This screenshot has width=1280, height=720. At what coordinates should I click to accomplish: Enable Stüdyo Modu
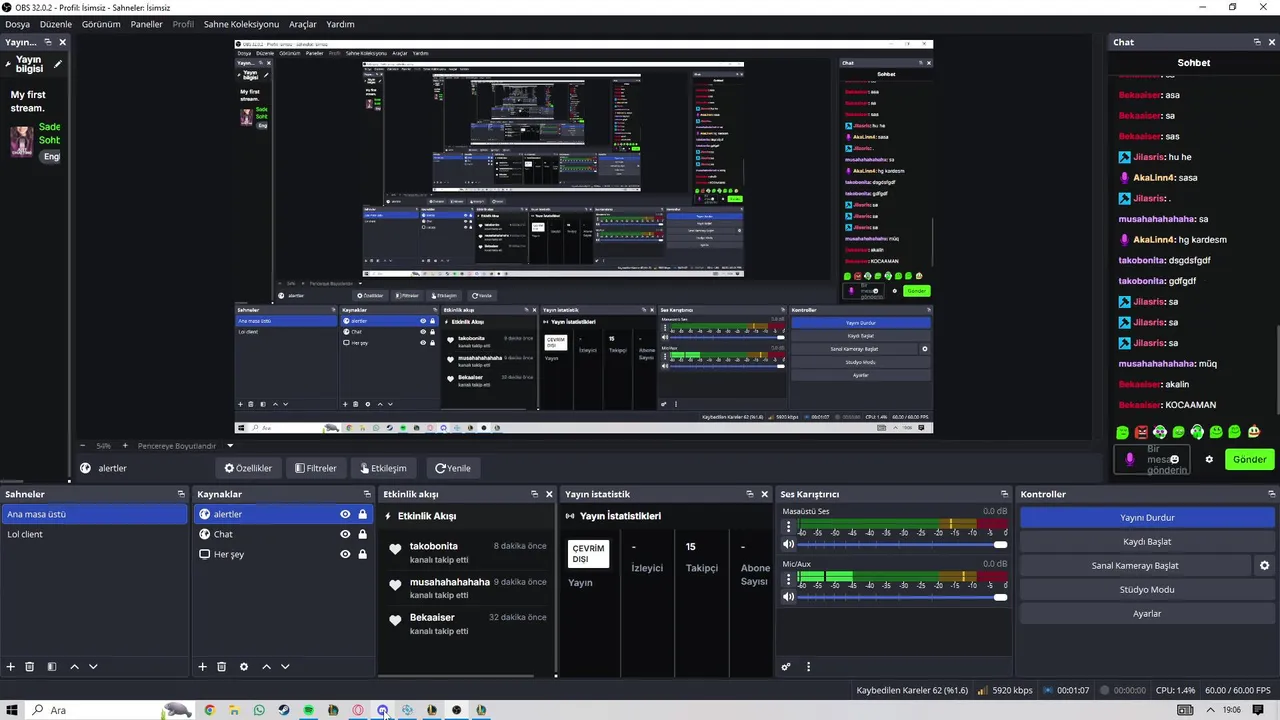(x=1147, y=590)
